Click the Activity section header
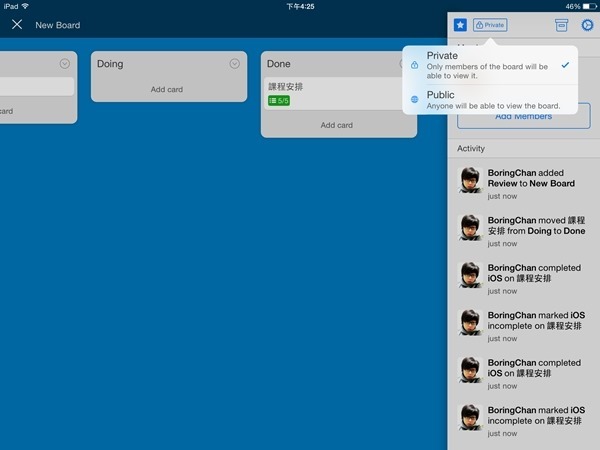Image resolution: width=600 pixels, height=450 pixels. (x=471, y=148)
